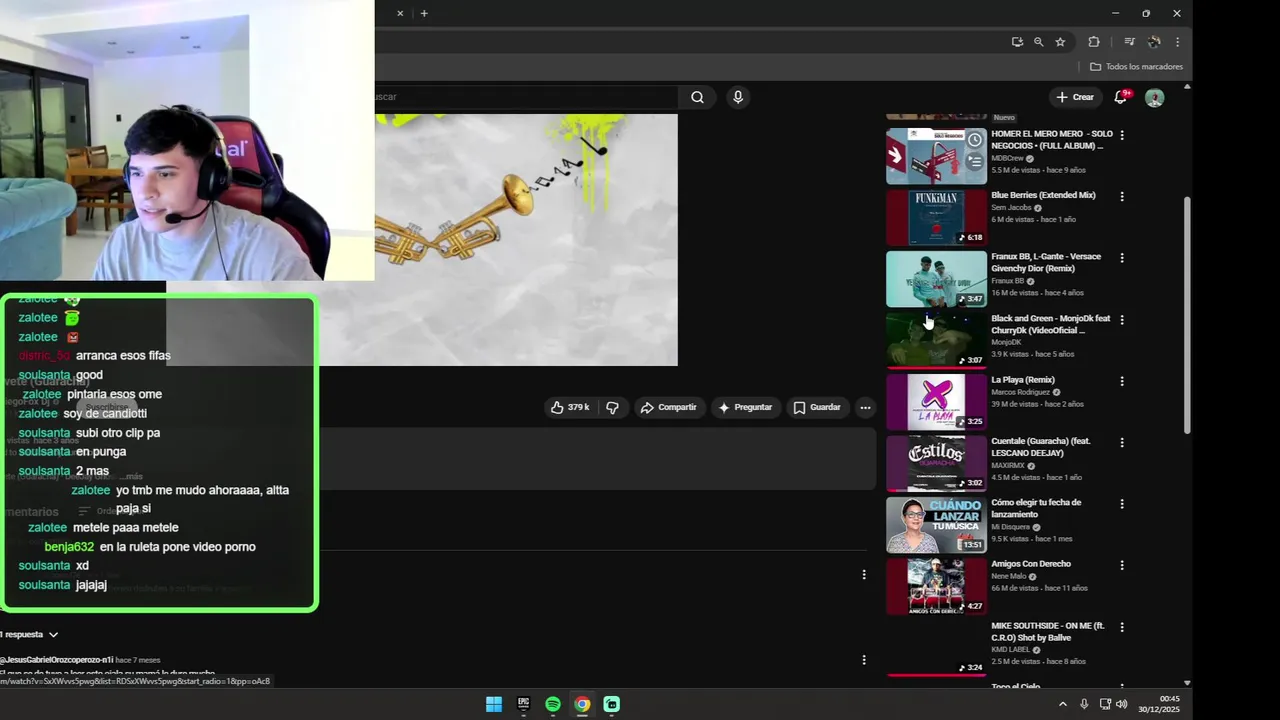Open the Windows Start menu

pyautogui.click(x=494, y=704)
